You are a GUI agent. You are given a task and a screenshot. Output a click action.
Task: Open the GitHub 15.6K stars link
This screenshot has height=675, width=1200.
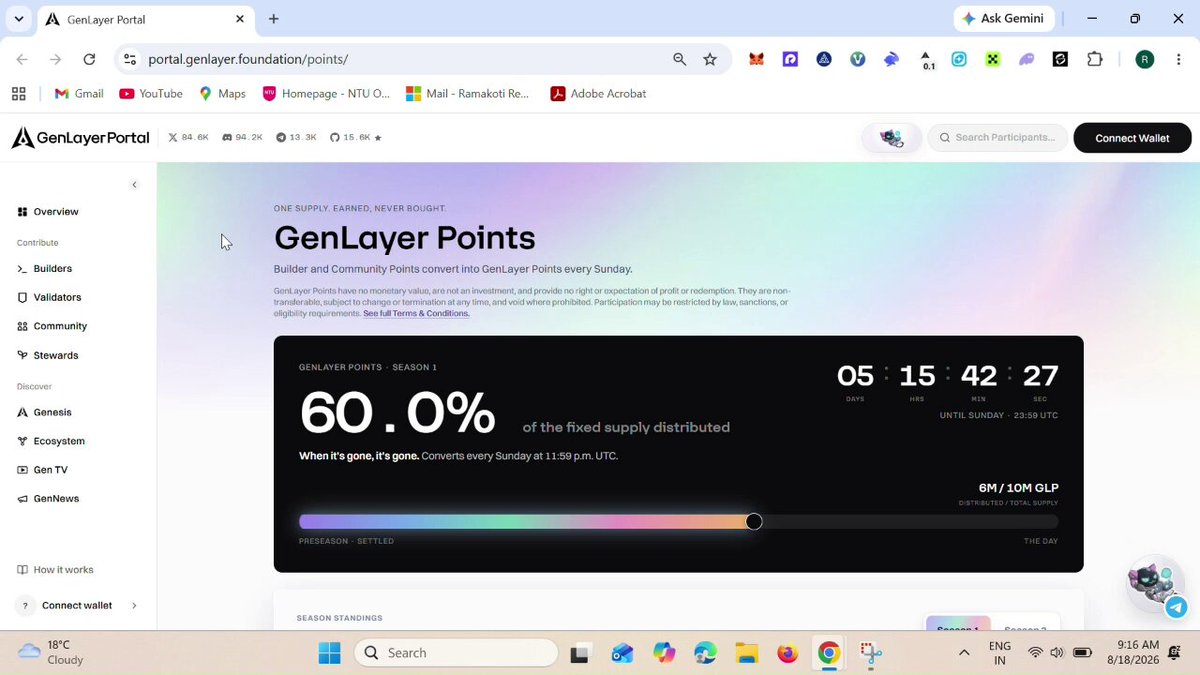pos(356,138)
